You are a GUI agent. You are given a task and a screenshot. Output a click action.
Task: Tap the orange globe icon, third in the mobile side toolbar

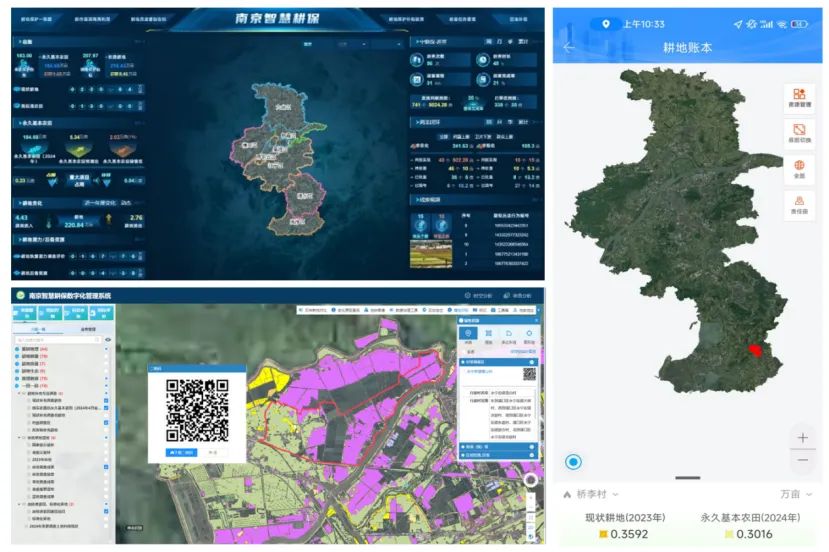[799, 169]
